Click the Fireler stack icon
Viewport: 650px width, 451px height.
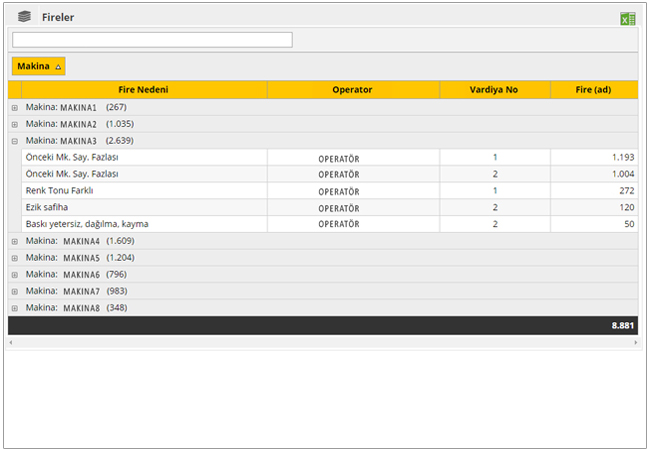tap(24, 17)
